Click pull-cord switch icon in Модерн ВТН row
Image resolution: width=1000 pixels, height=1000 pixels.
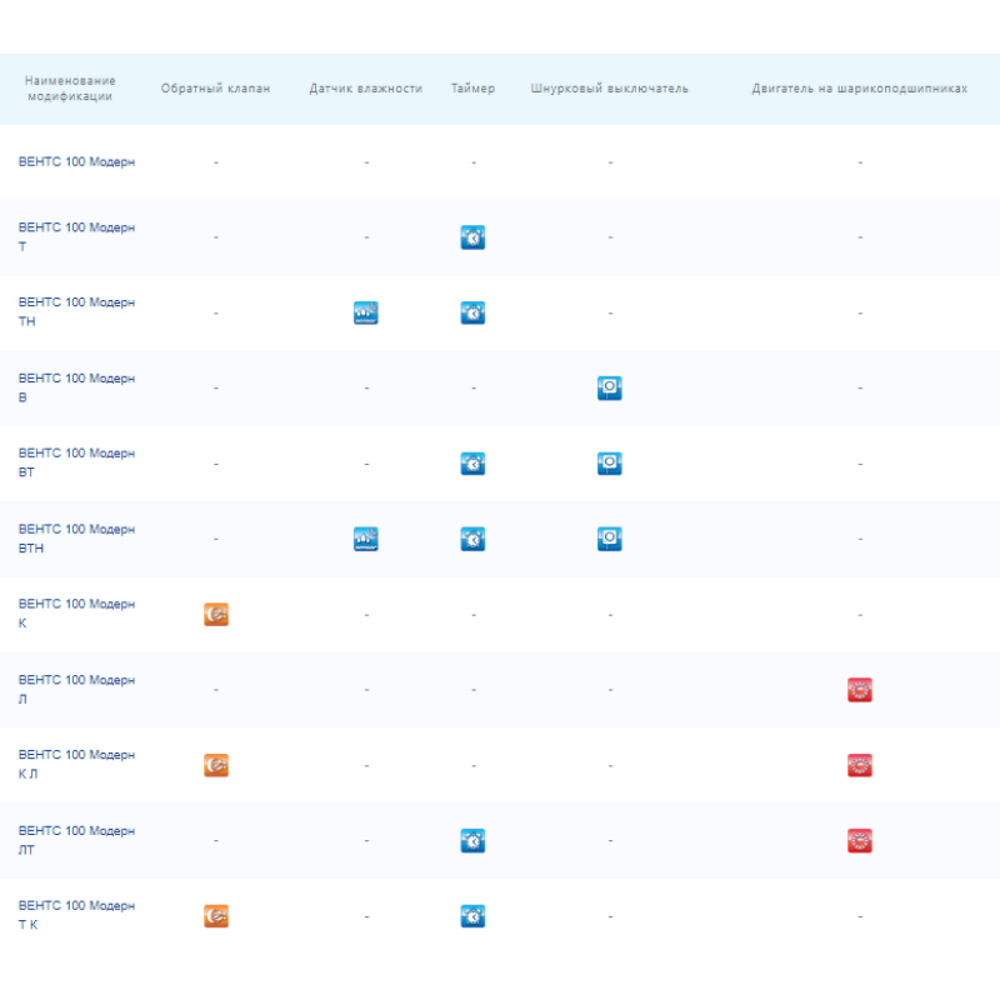click(x=610, y=539)
